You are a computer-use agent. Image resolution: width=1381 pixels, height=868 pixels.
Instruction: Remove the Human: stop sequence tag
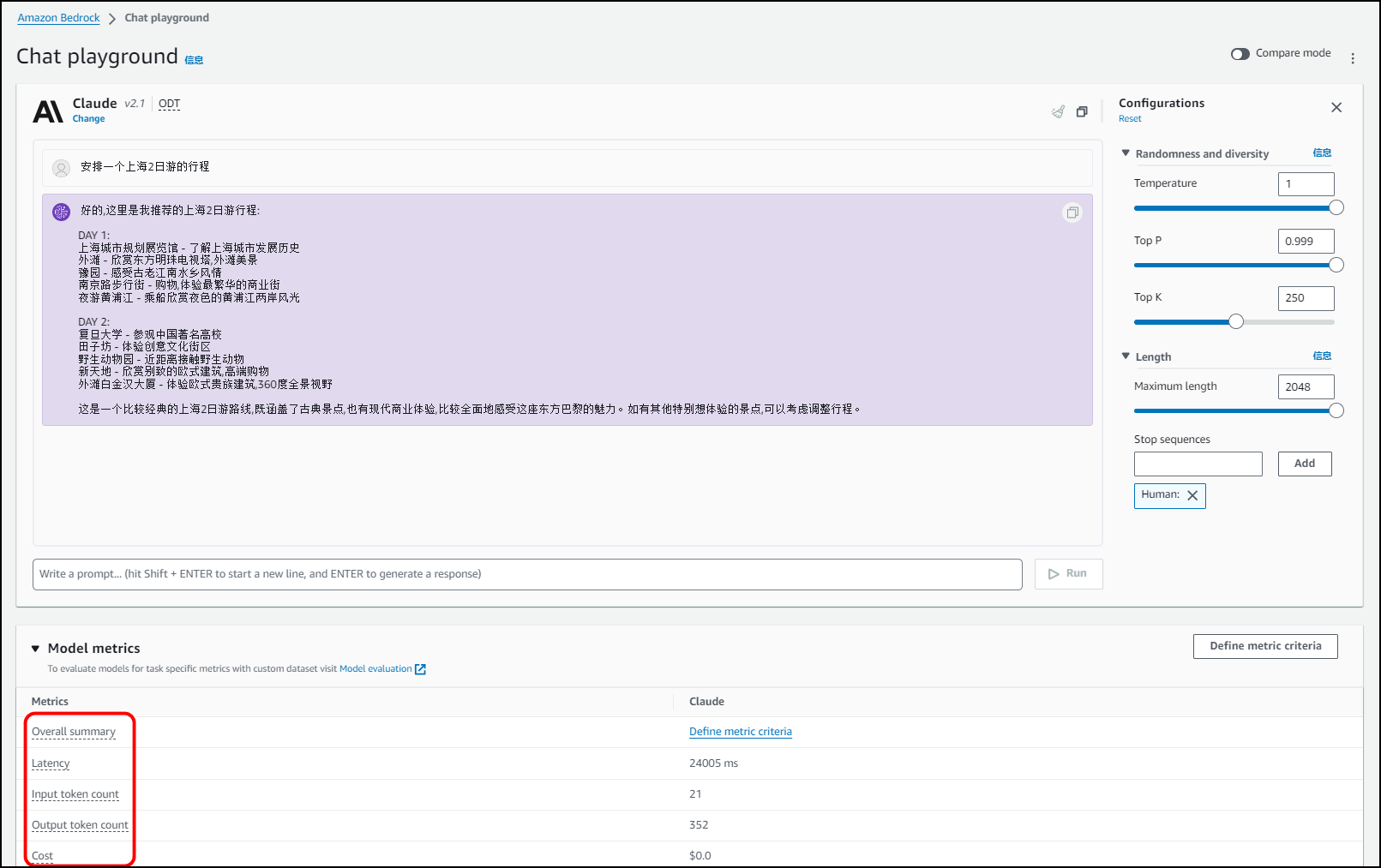pyautogui.click(x=1192, y=495)
